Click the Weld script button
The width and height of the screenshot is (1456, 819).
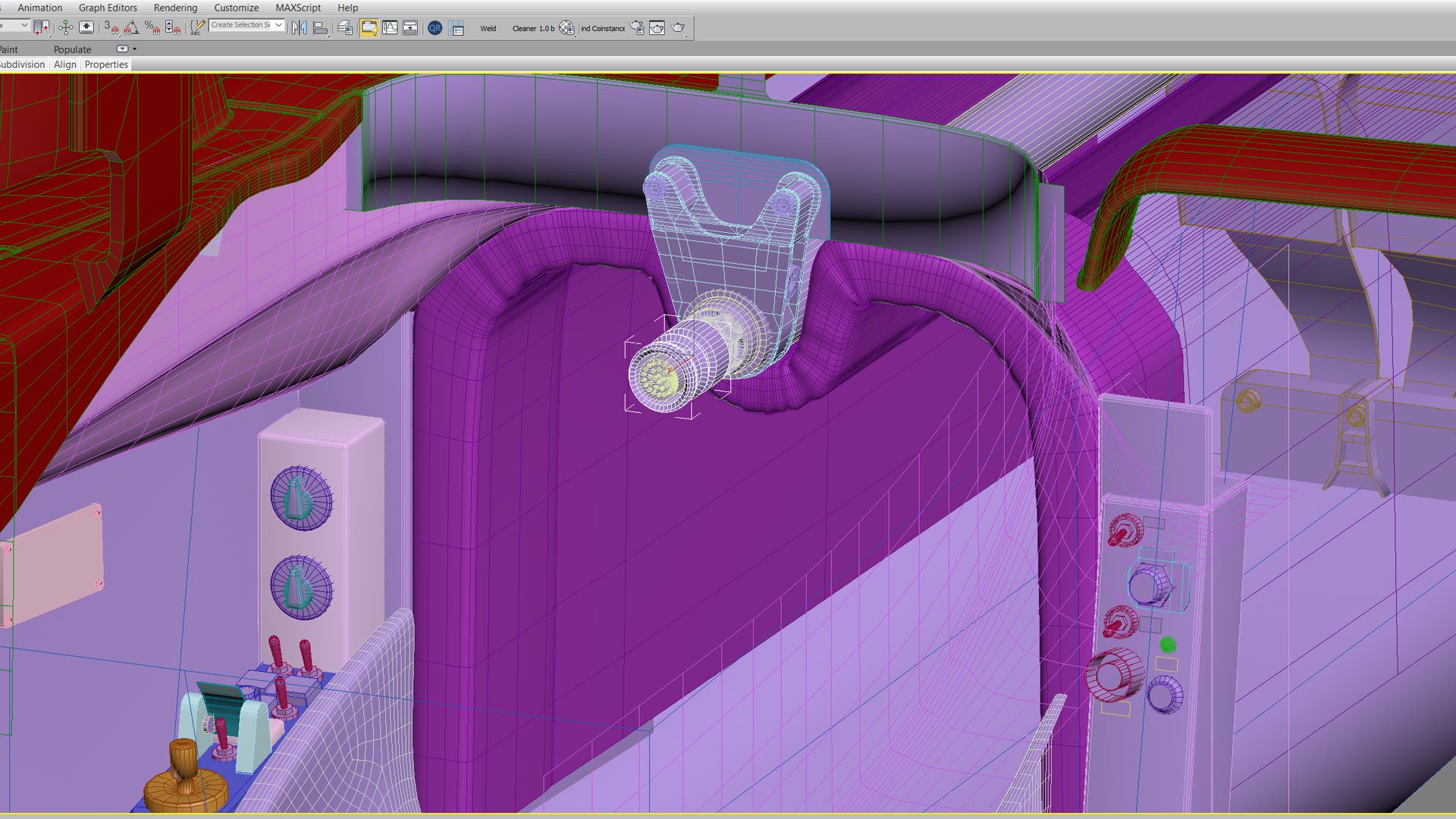coord(488,28)
